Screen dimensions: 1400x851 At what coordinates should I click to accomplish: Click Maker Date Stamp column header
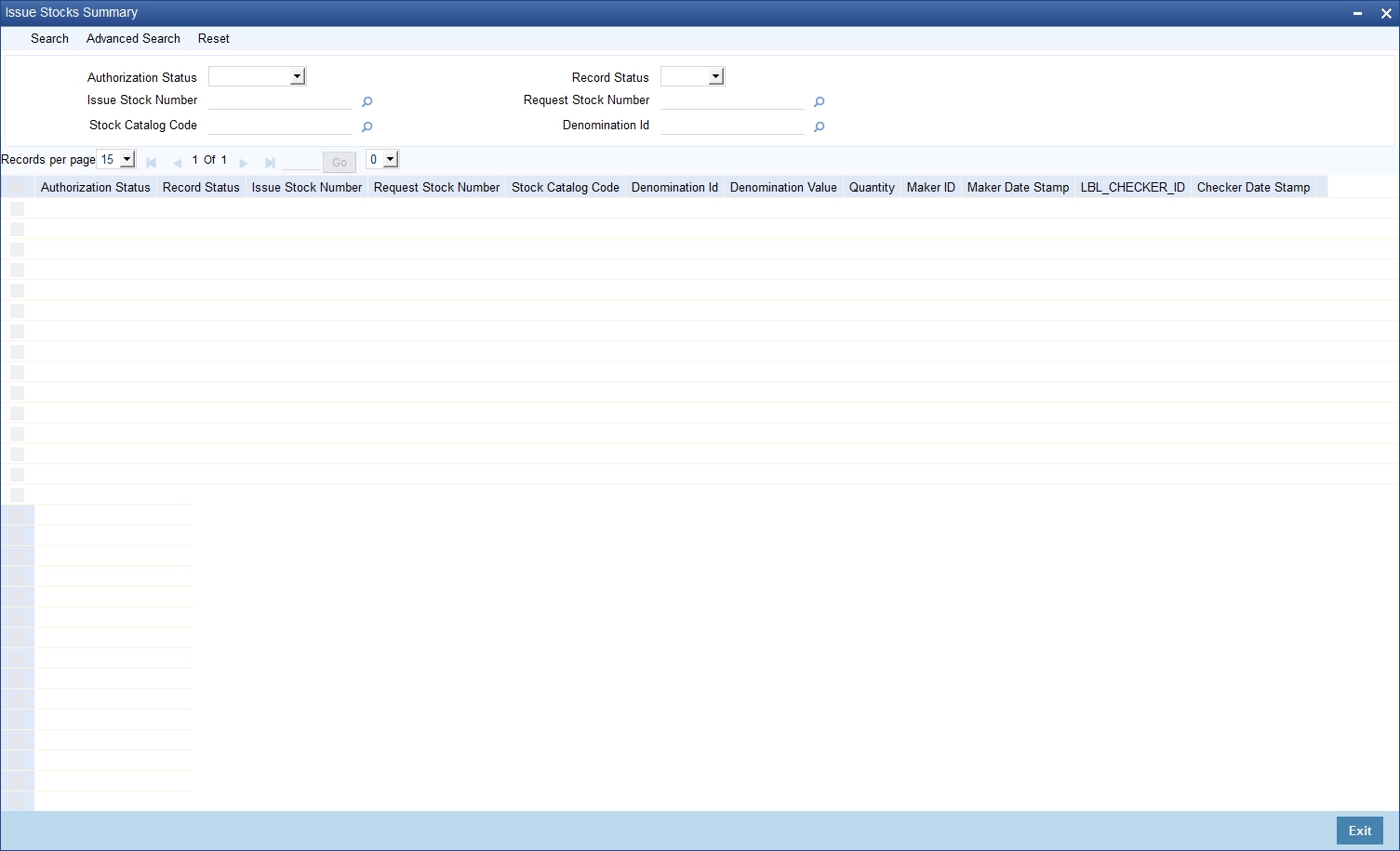click(1019, 187)
